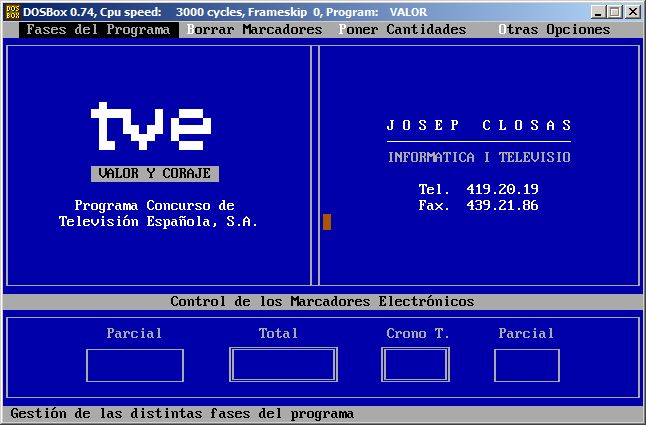Maximize the DOSBox window
This screenshot has height=425, width=646.
click(x=615, y=12)
